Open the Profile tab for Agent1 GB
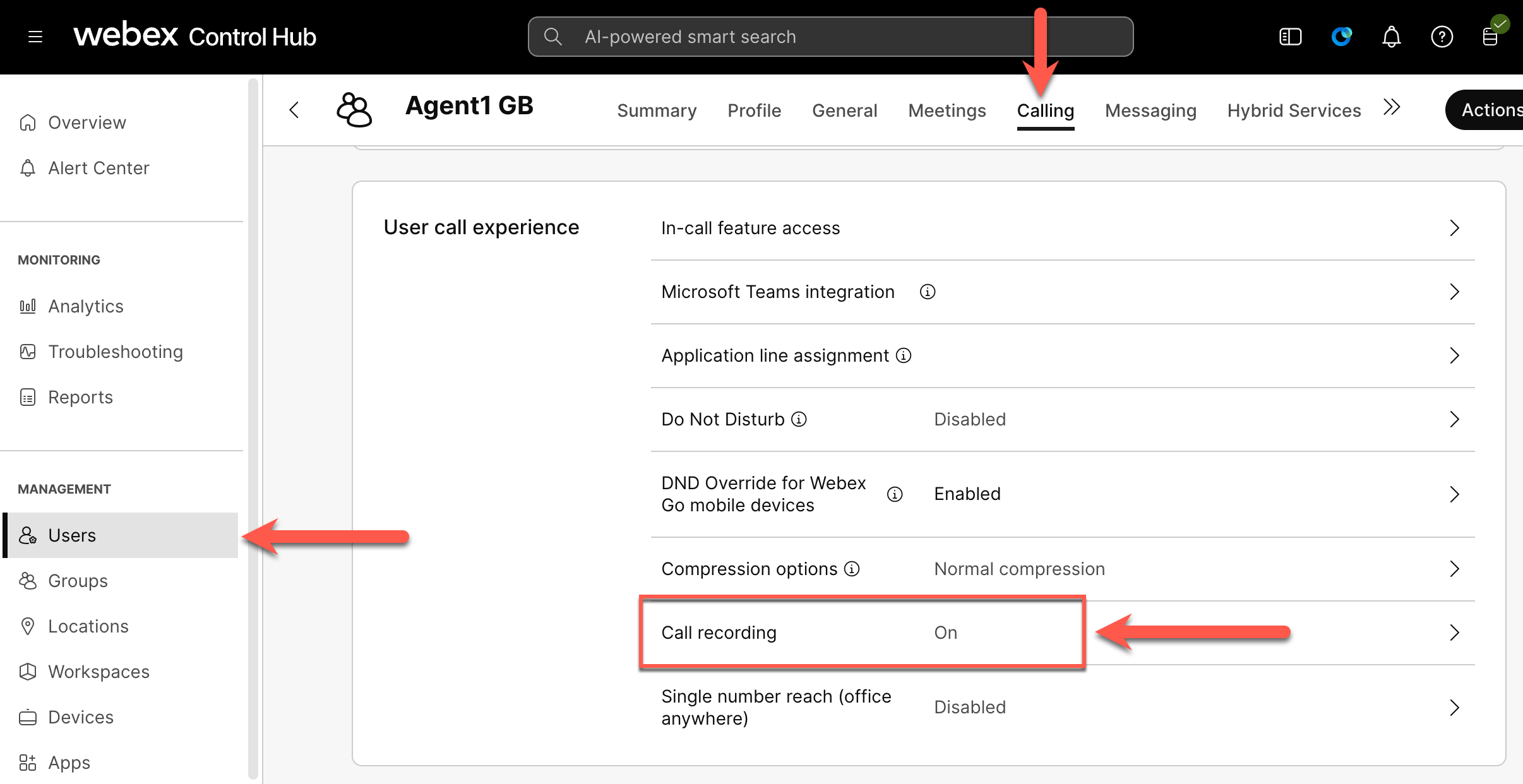 [x=754, y=110]
